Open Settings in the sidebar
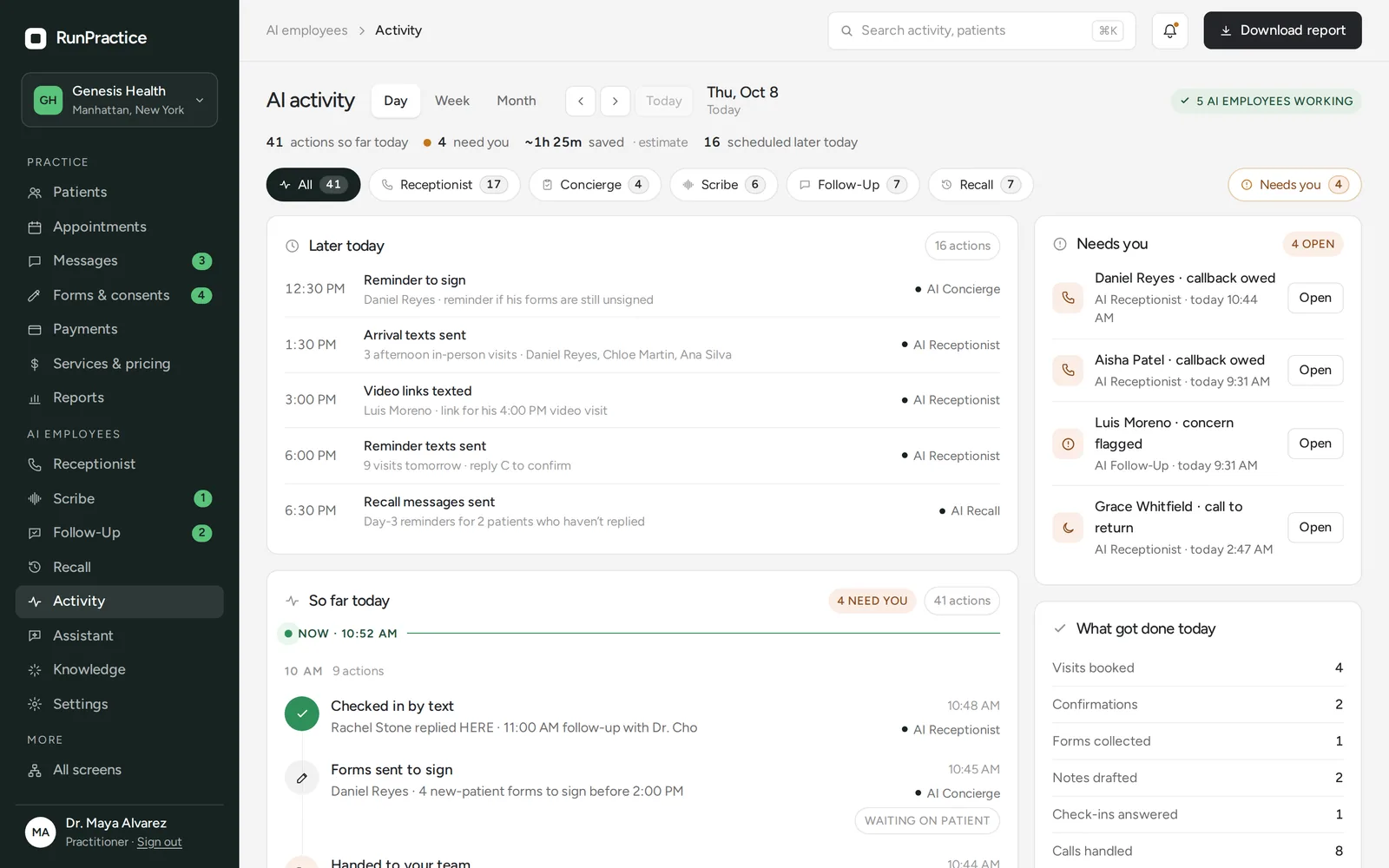This screenshot has width=1389, height=868. (120, 704)
